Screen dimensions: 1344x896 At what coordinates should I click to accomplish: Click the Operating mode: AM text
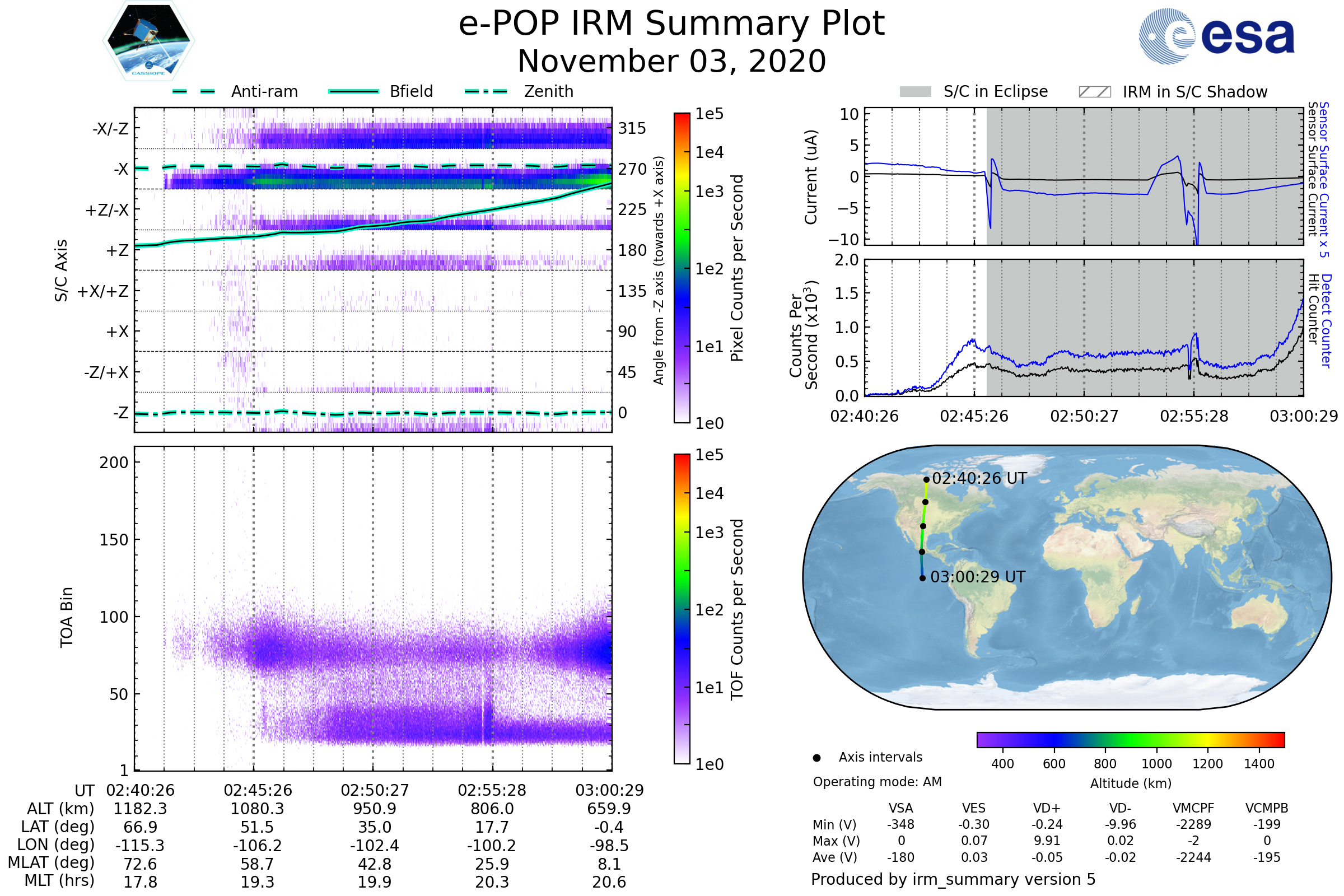877,782
